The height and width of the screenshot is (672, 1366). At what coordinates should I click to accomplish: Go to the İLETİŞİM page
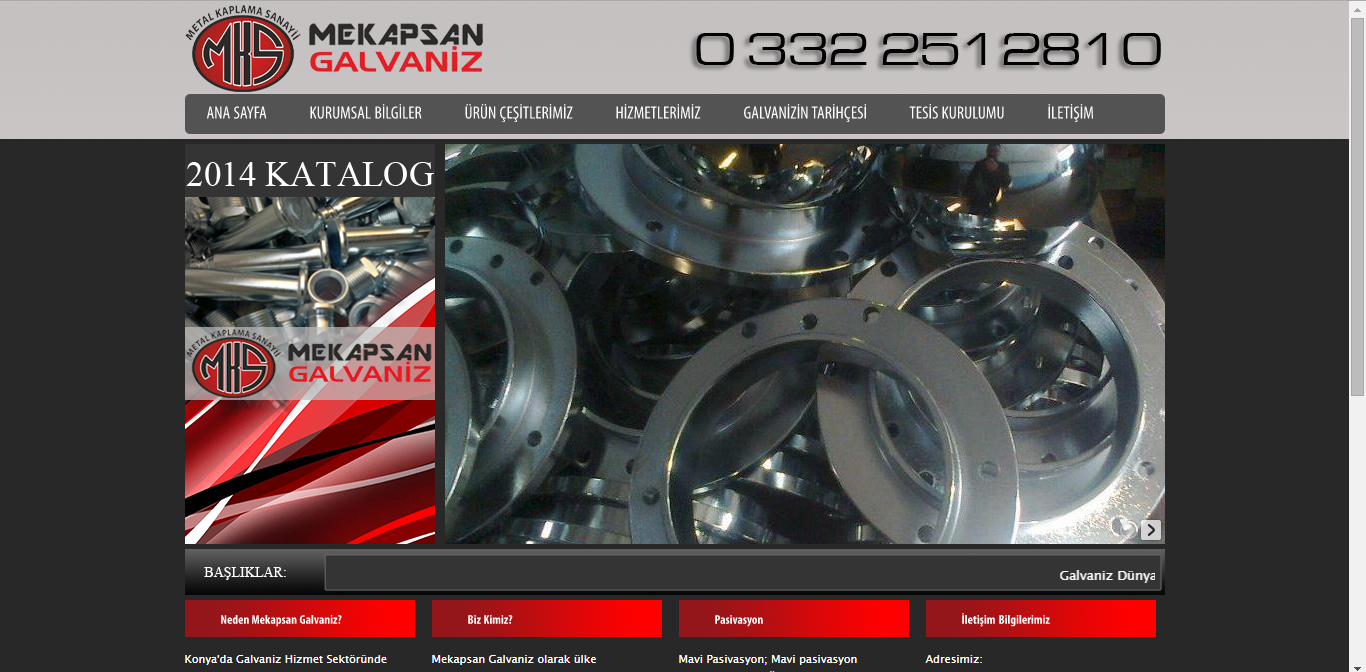(x=1070, y=113)
